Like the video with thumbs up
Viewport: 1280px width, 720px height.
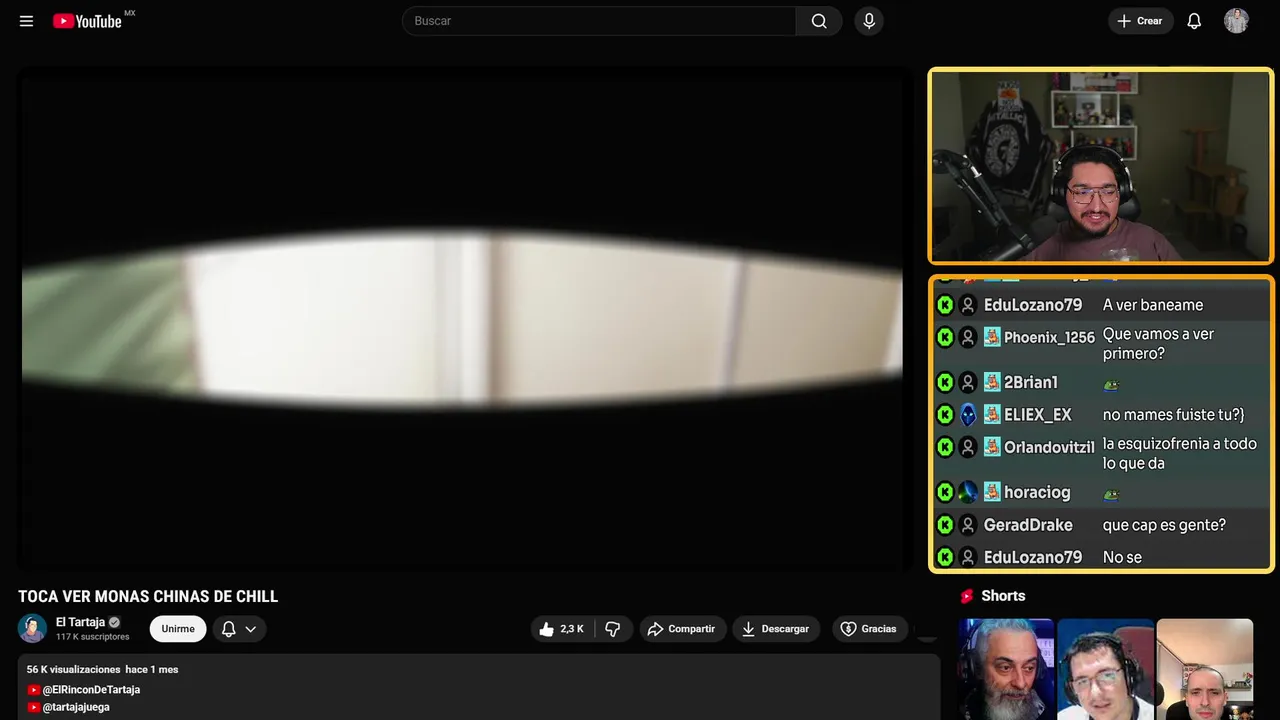561,629
